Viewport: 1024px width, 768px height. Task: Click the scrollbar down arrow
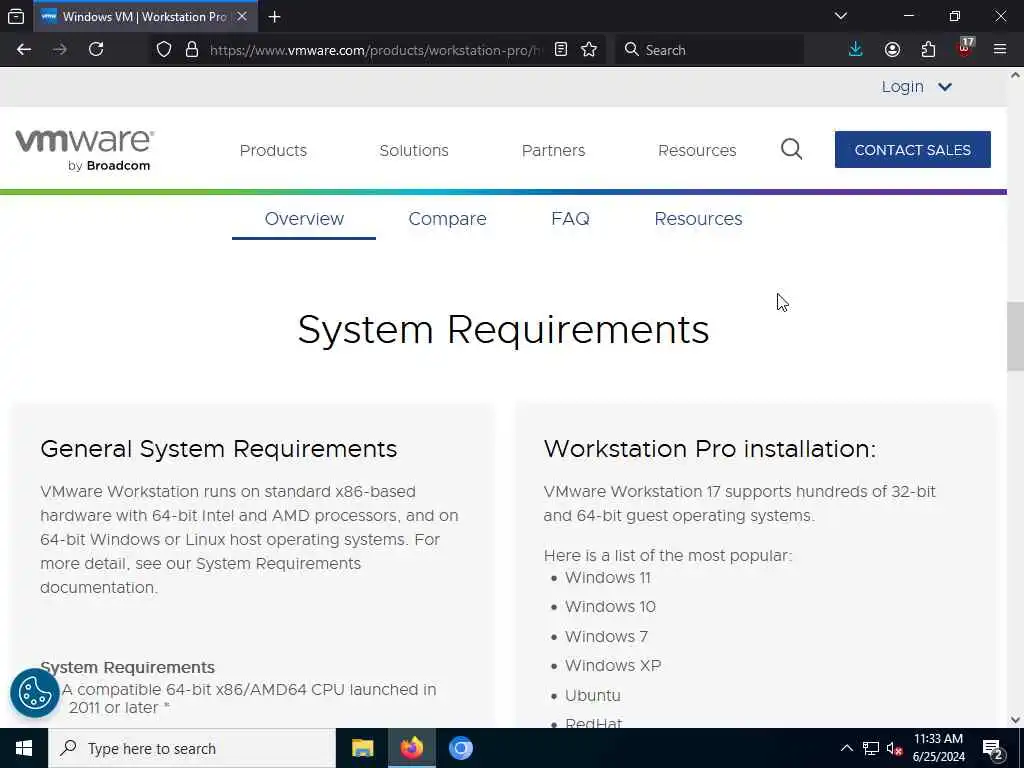point(1015,720)
